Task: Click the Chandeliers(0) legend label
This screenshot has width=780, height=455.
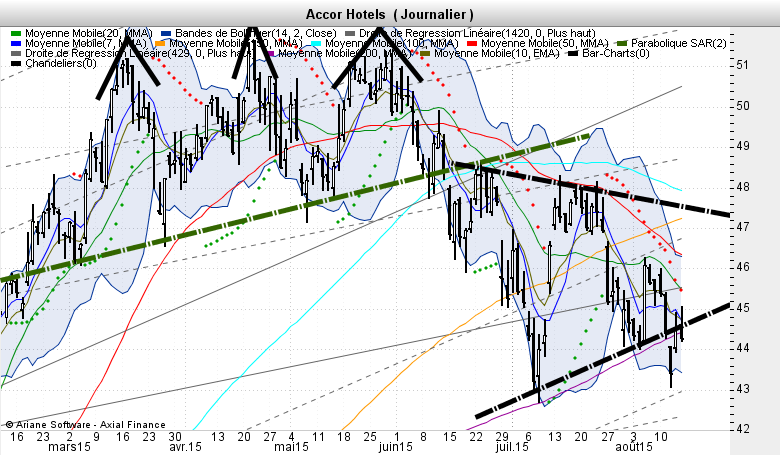Action: coord(61,63)
